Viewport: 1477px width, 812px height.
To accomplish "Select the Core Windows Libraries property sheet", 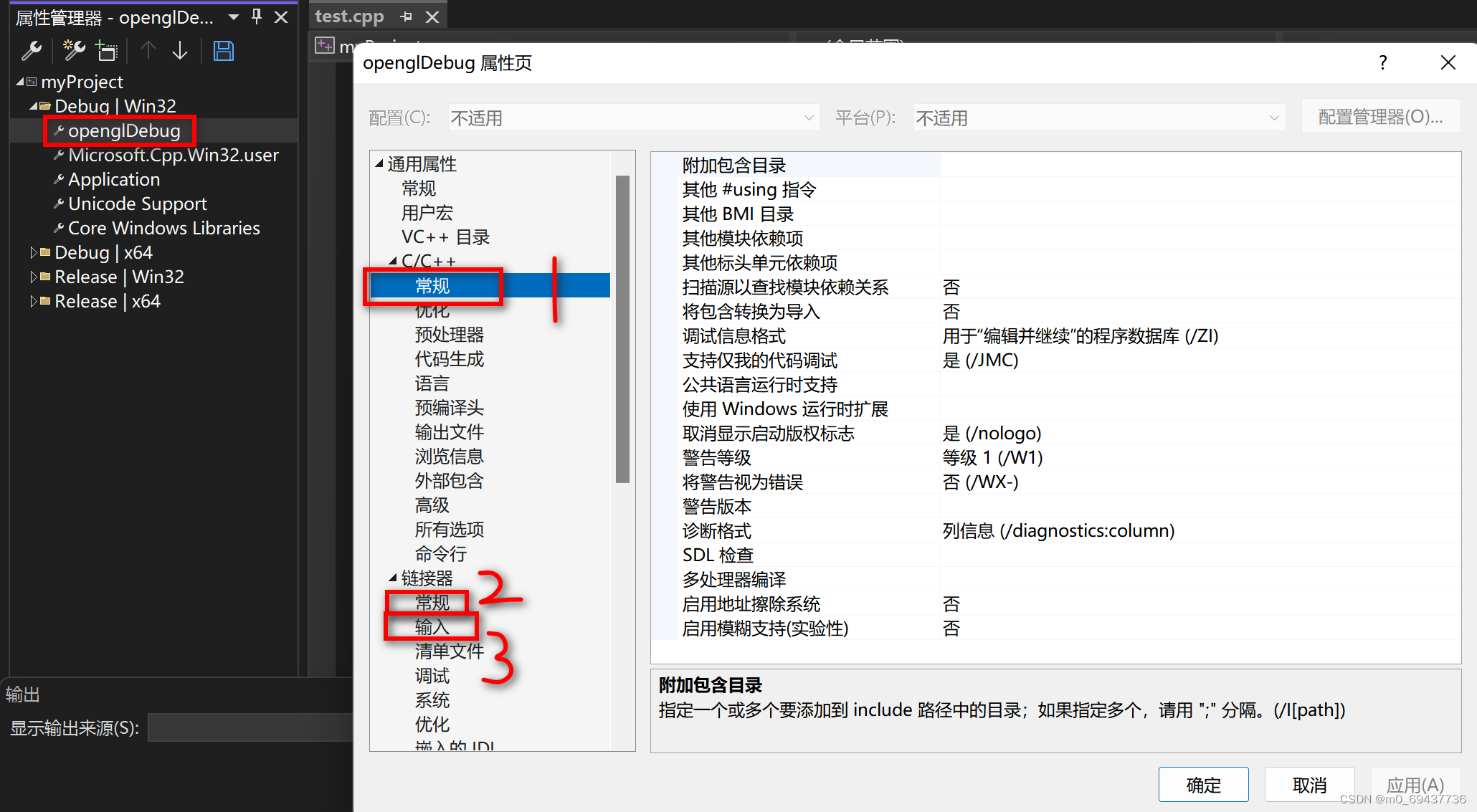I will tap(163, 227).
